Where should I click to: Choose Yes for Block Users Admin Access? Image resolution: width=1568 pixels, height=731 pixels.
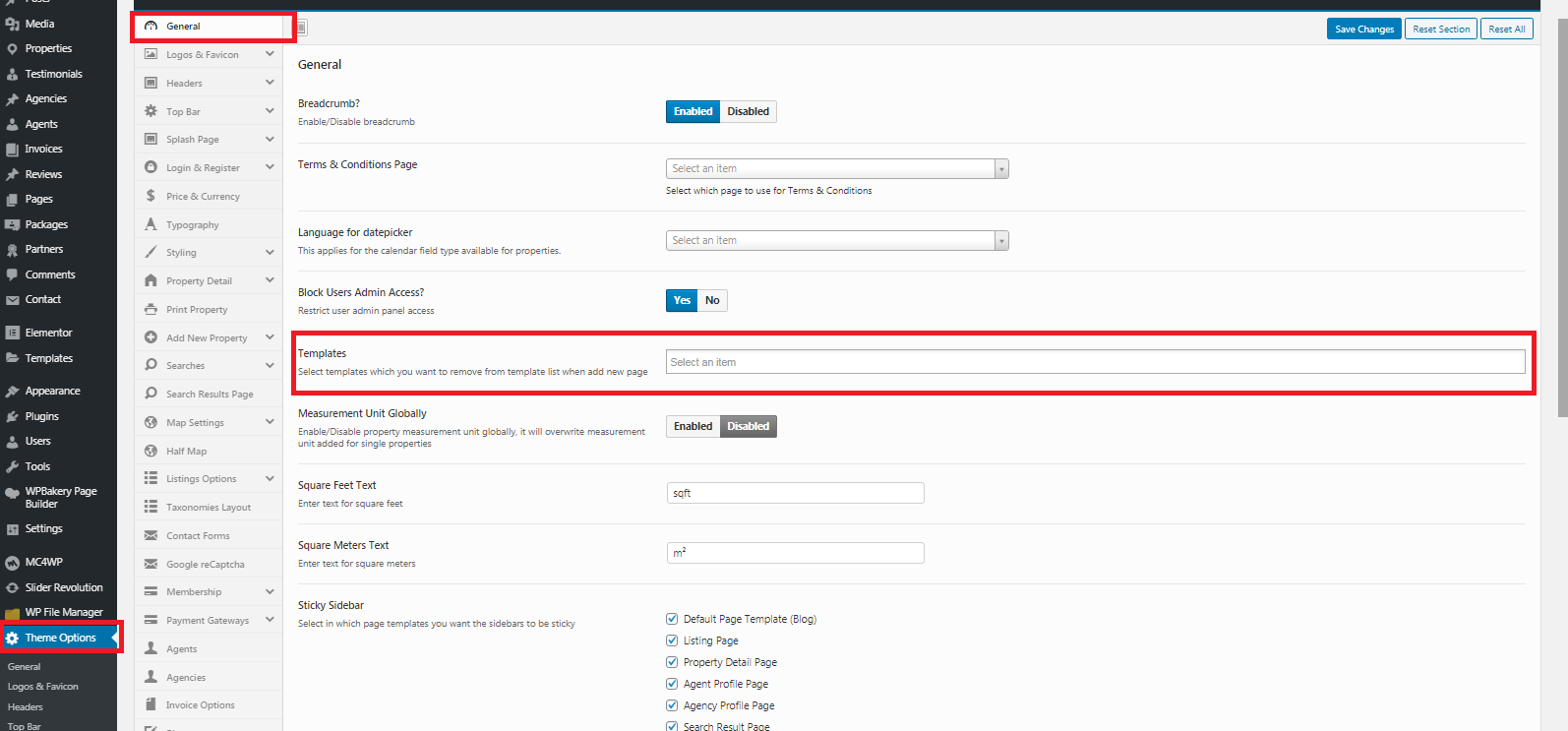(682, 300)
